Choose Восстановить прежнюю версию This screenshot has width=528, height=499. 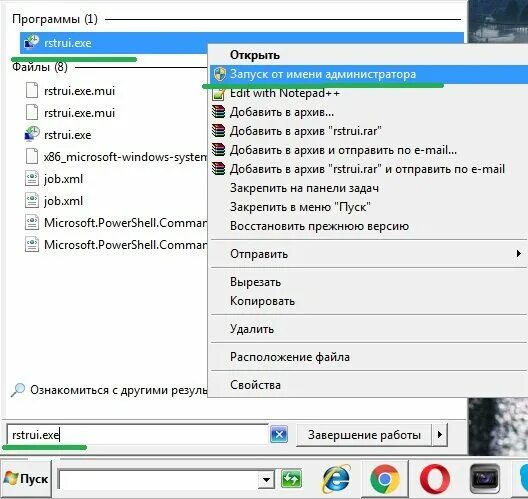[x=368, y=226]
